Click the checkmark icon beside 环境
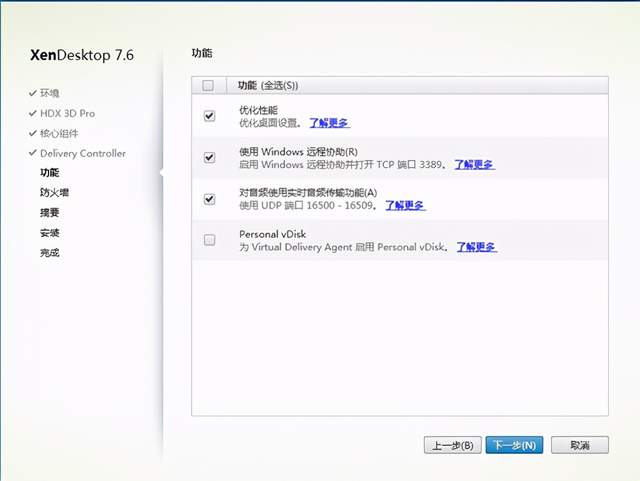This screenshot has width=640, height=481. point(33,93)
